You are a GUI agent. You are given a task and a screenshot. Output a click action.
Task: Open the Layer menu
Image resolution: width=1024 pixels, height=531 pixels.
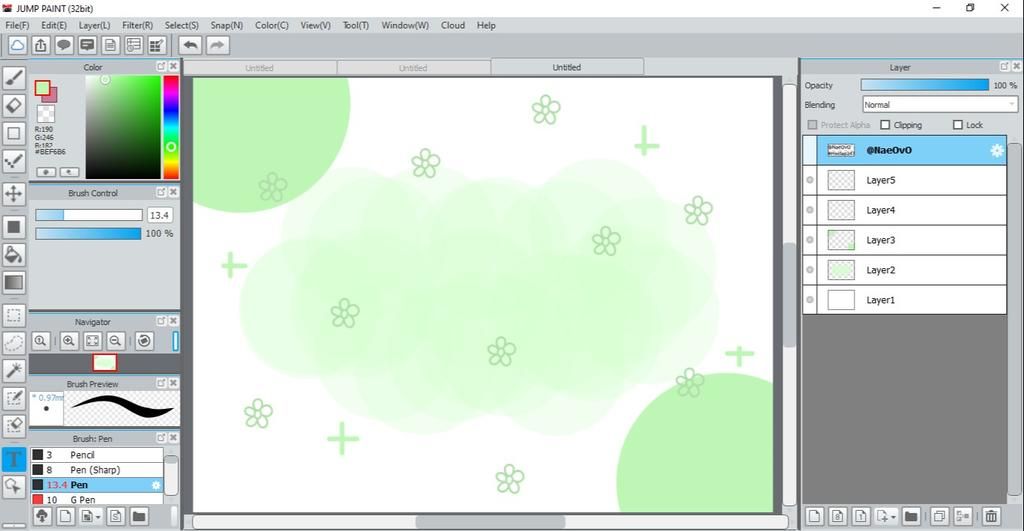(x=94, y=25)
